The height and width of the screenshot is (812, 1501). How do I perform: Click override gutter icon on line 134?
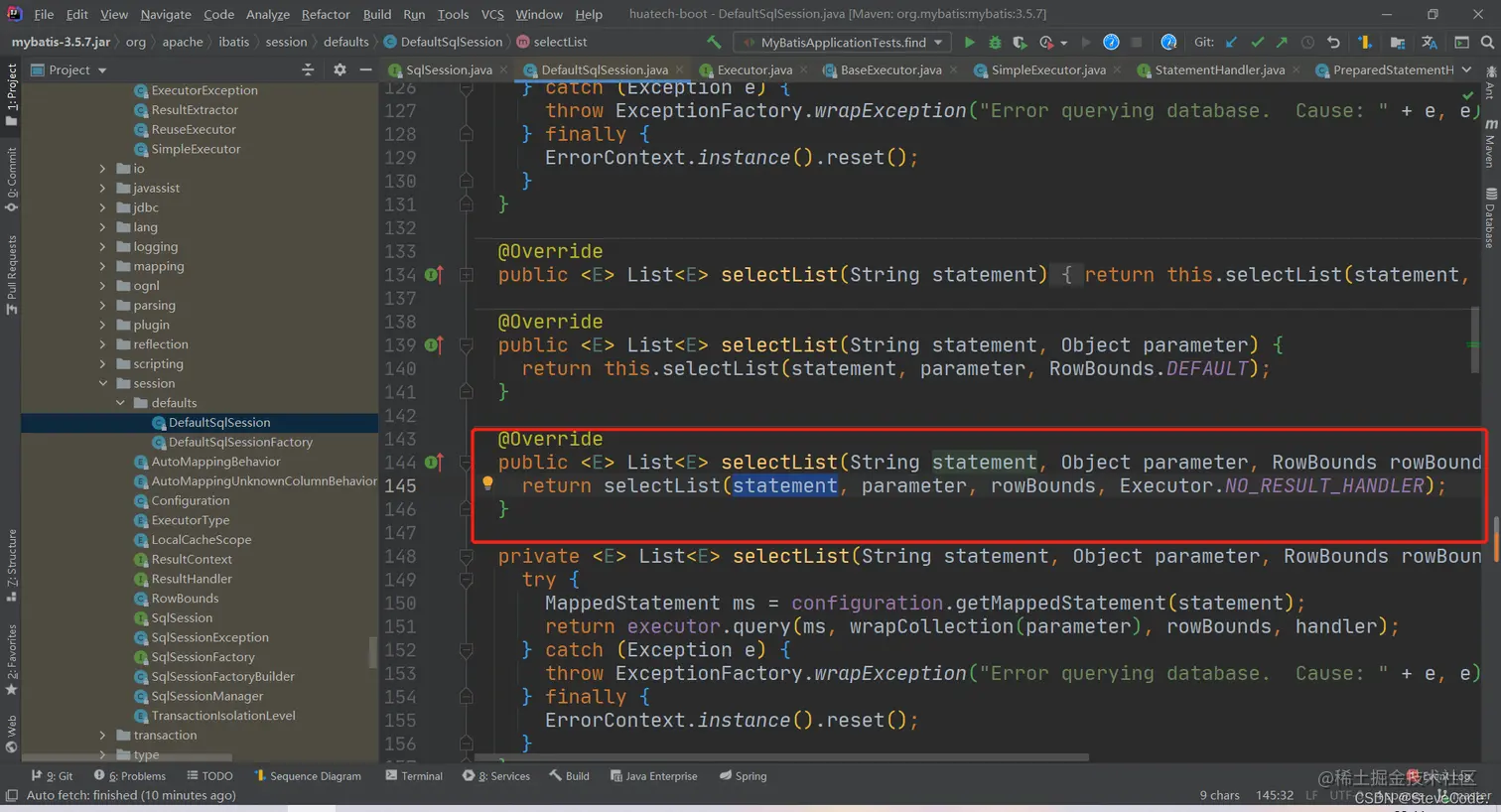434,275
